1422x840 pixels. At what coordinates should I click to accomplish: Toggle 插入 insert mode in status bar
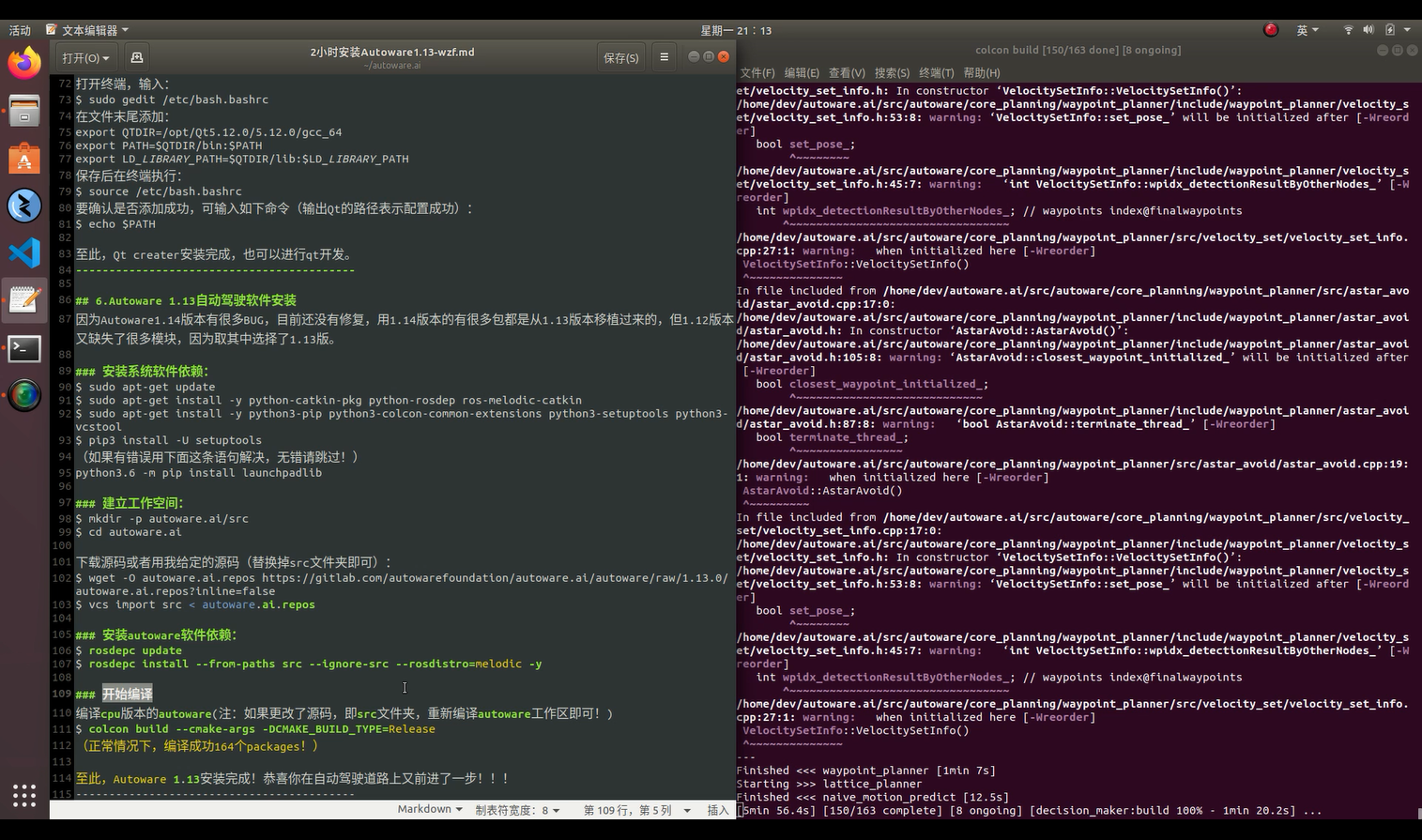[x=717, y=810]
